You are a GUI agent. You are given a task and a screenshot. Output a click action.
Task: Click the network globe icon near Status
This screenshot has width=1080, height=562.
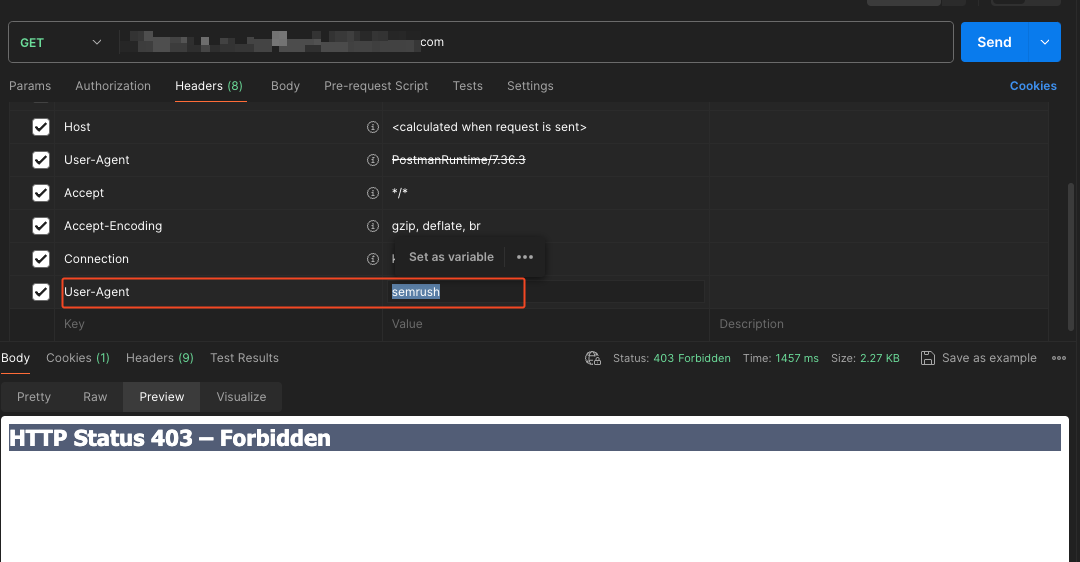pos(593,358)
